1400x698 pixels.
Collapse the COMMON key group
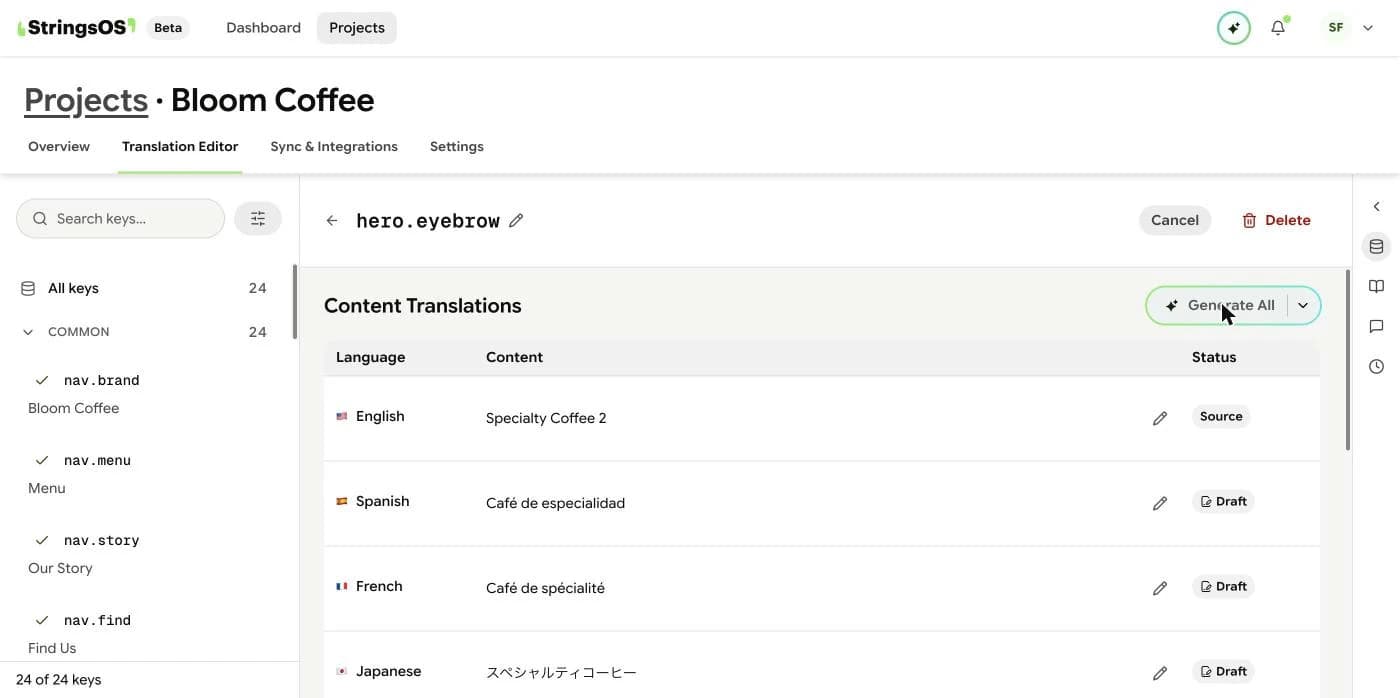click(x=28, y=332)
